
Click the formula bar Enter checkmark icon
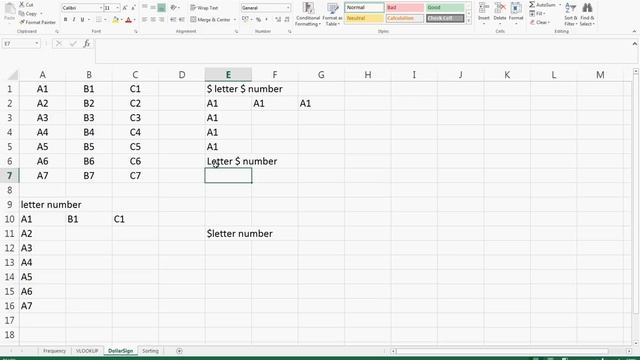tap(73, 43)
